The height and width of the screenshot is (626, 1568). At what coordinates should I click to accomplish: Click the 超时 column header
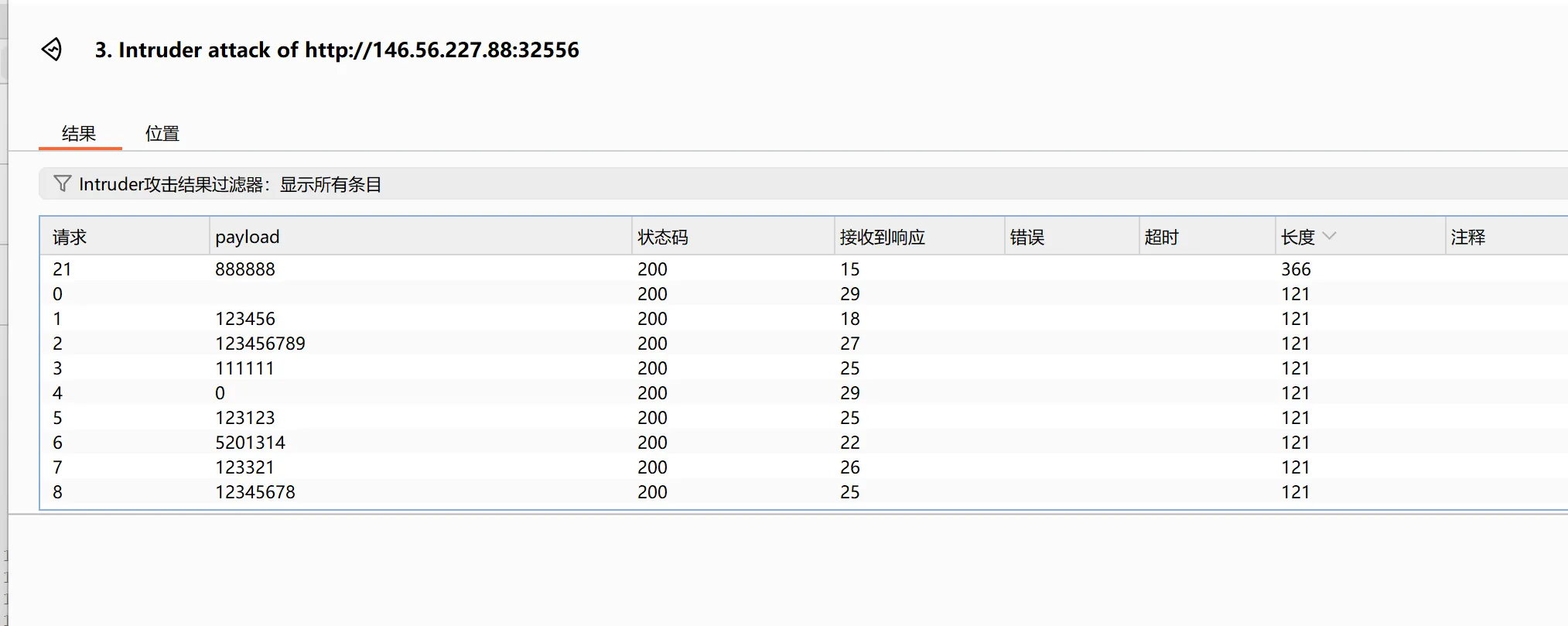1161,237
